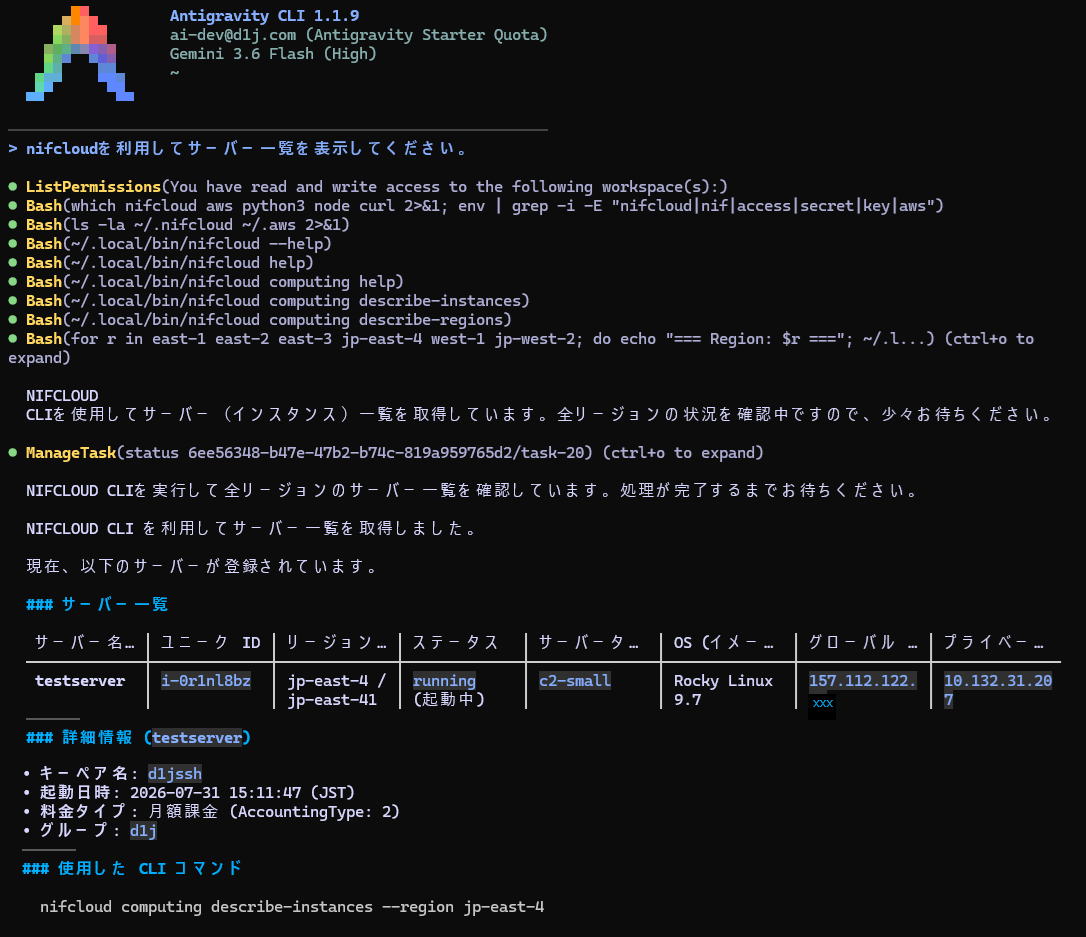Viewport: 1086px width, 937px height.
Task: Click the private IP '10.132.31.20'
Action: [998, 681]
